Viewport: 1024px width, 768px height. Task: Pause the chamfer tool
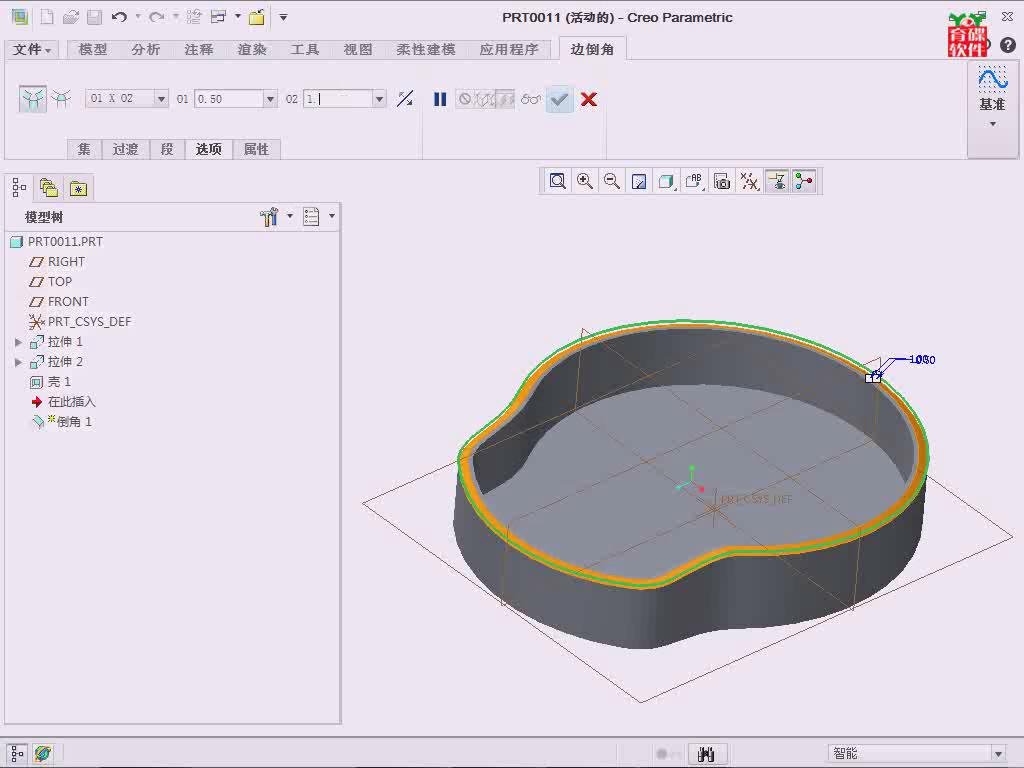pyautogui.click(x=440, y=99)
